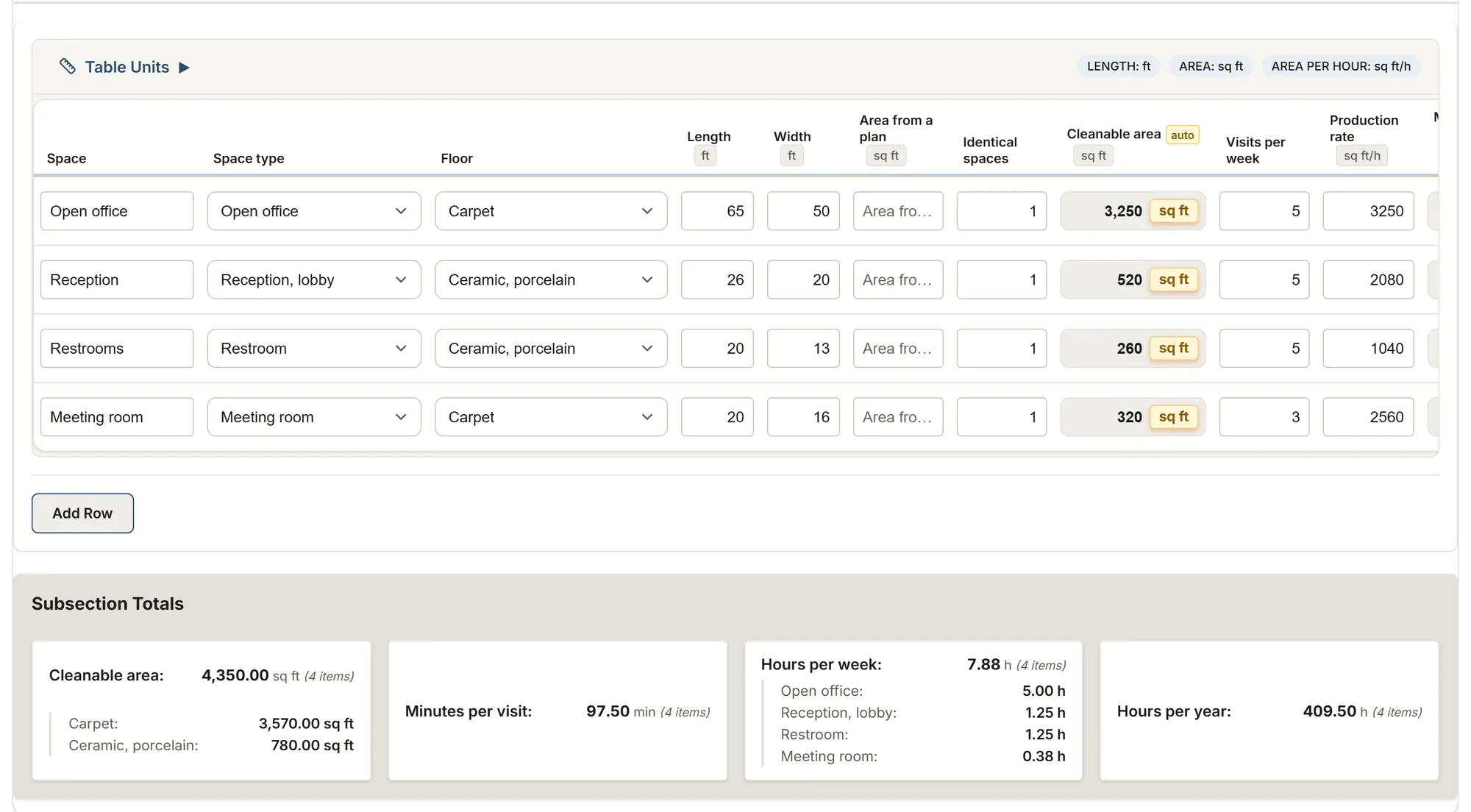Click the Length field with value 26
Image resolution: width=1471 pixels, height=812 pixels.
click(717, 279)
